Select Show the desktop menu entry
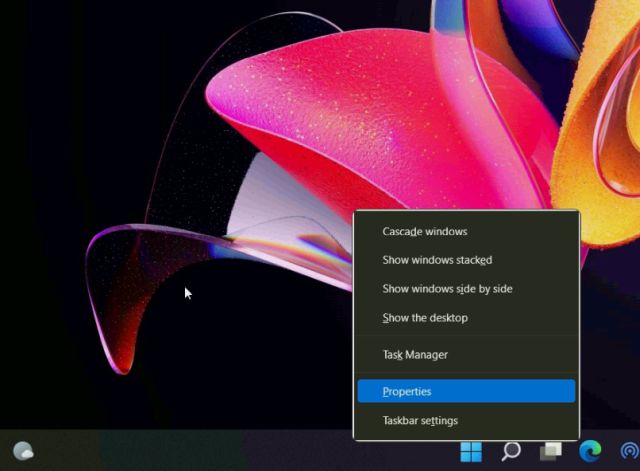640x471 pixels. (424, 318)
